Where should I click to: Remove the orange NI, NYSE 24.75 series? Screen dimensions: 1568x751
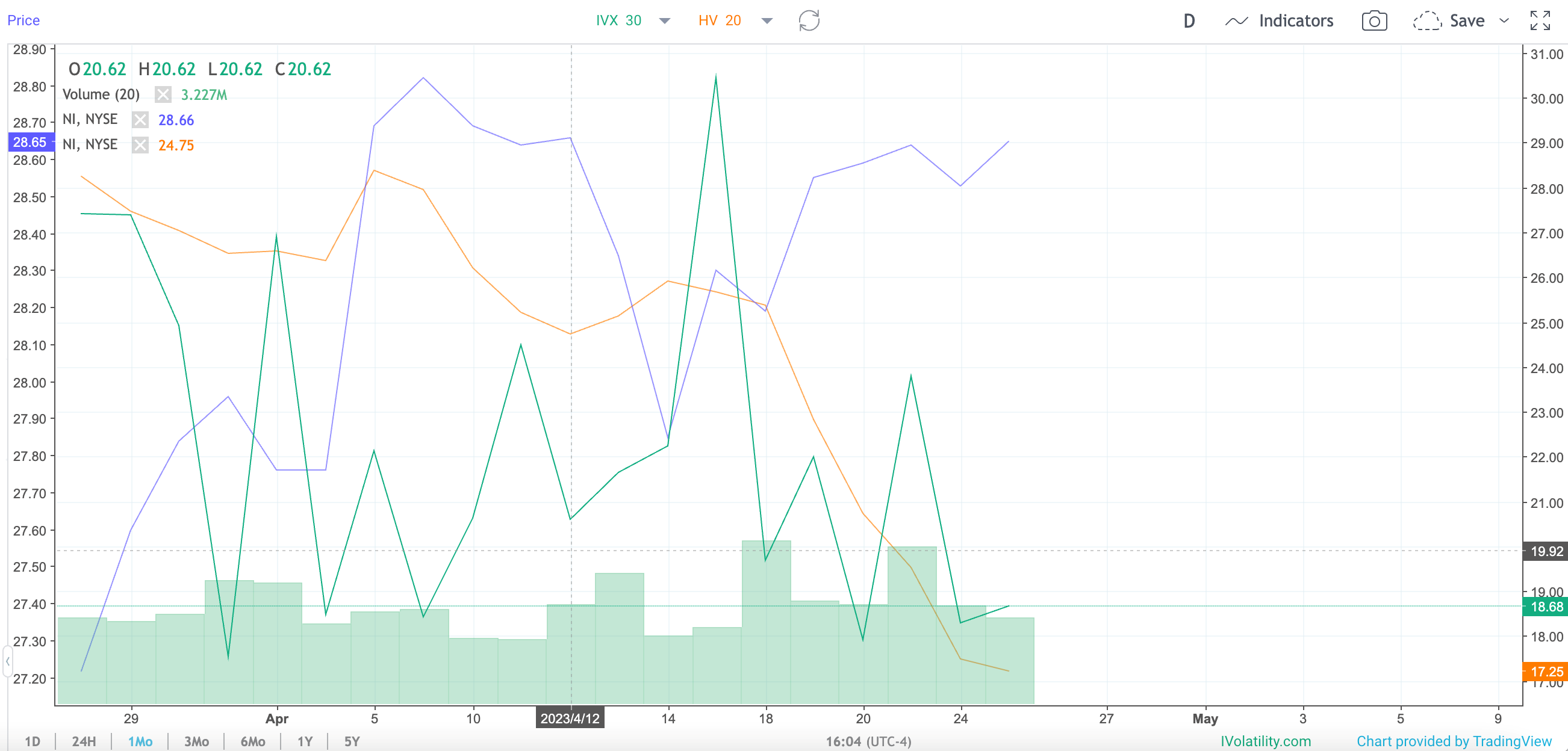[x=140, y=145]
